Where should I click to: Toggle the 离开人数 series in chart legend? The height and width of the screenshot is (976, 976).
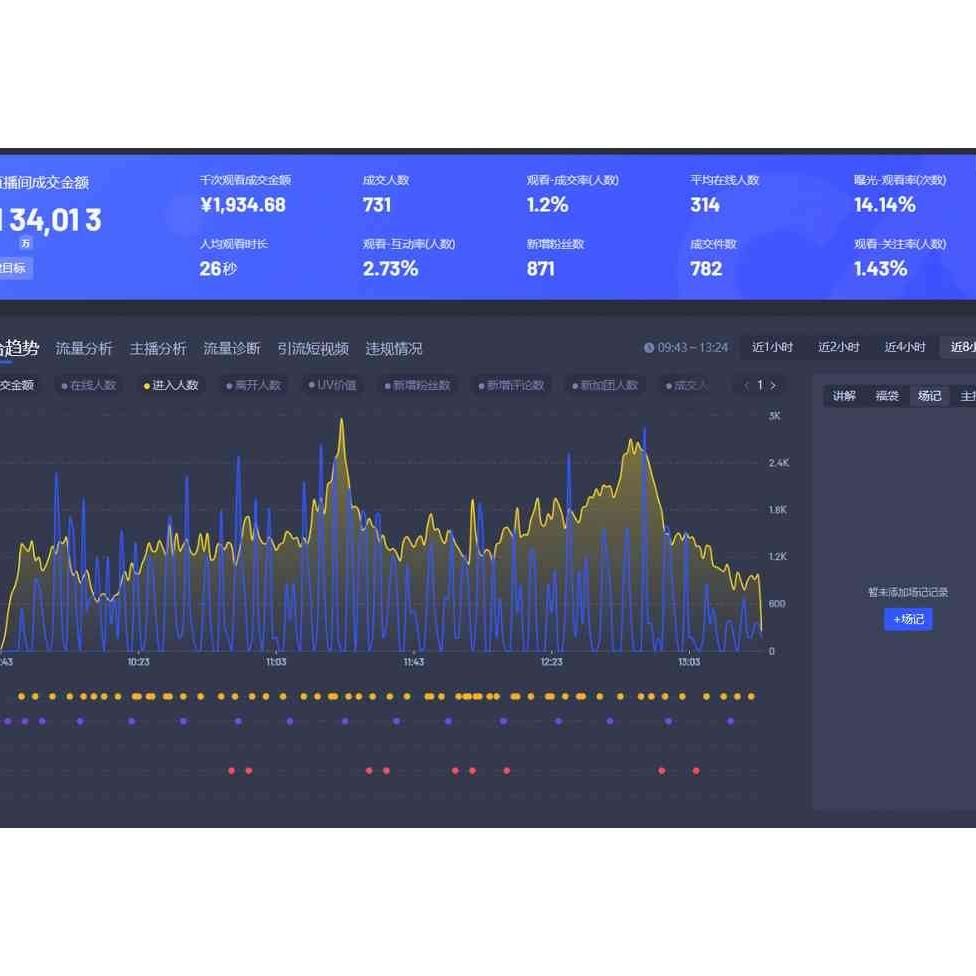pos(254,385)
